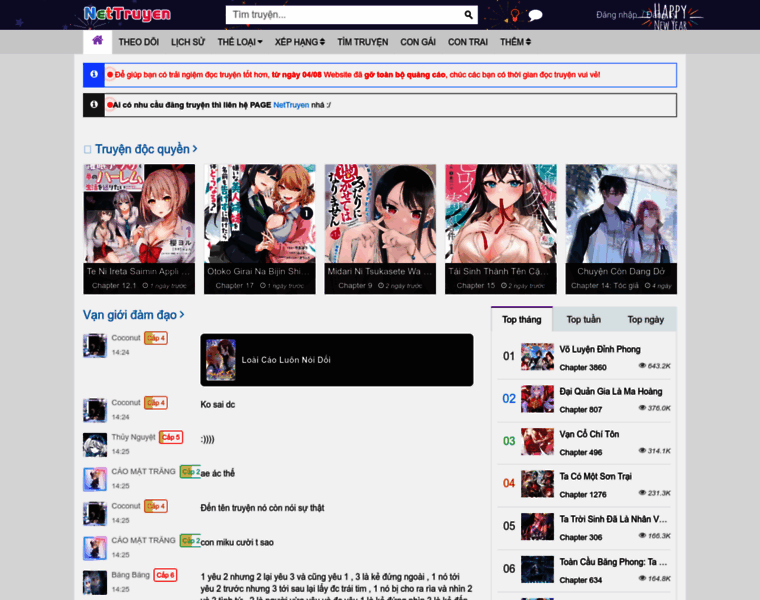Viewport: 760px width, 600px height.
Task: Open Chuyện Còn Dang Dở cover
Action: (x=621, y=214)
